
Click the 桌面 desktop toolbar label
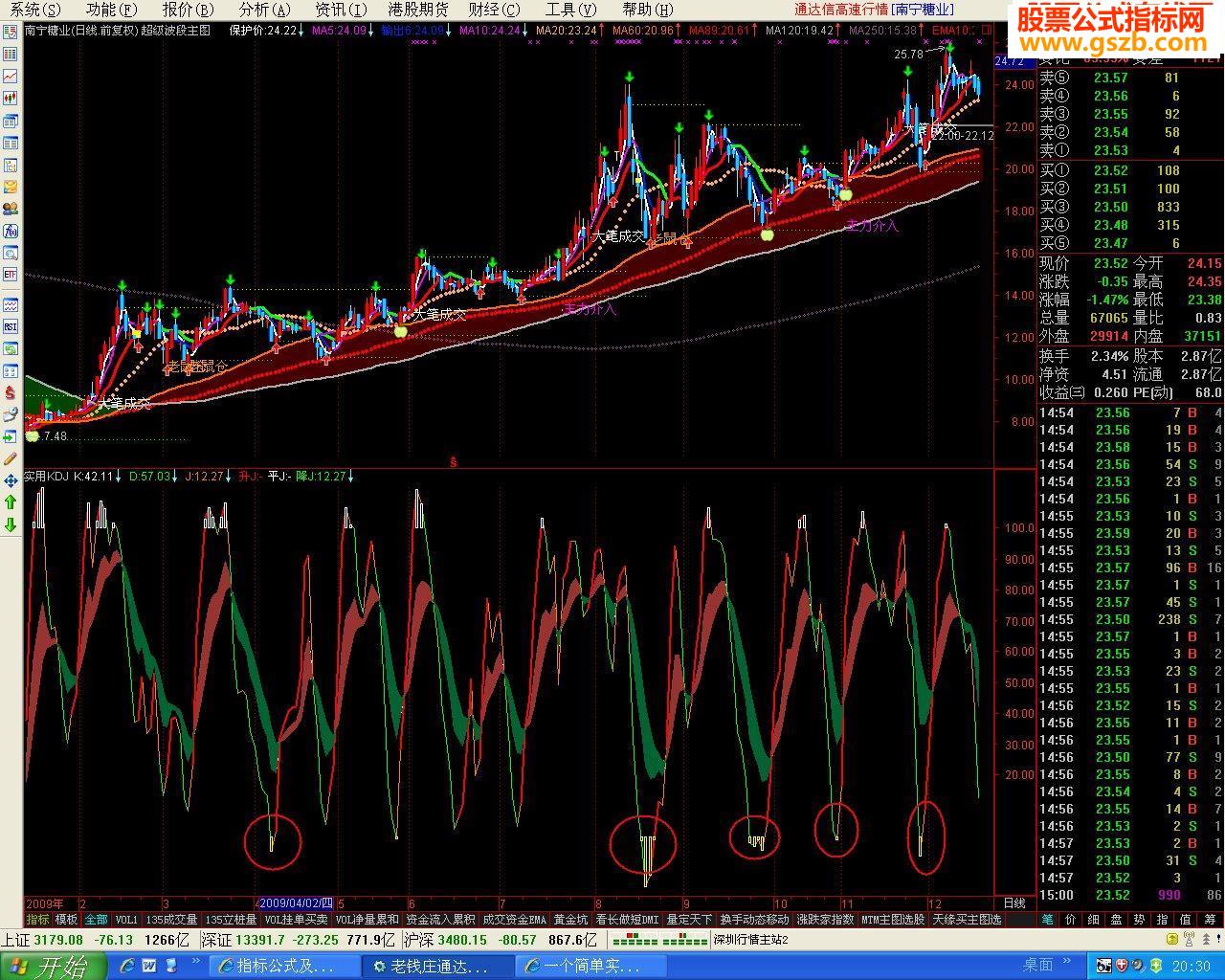[x=1038, y=966]
